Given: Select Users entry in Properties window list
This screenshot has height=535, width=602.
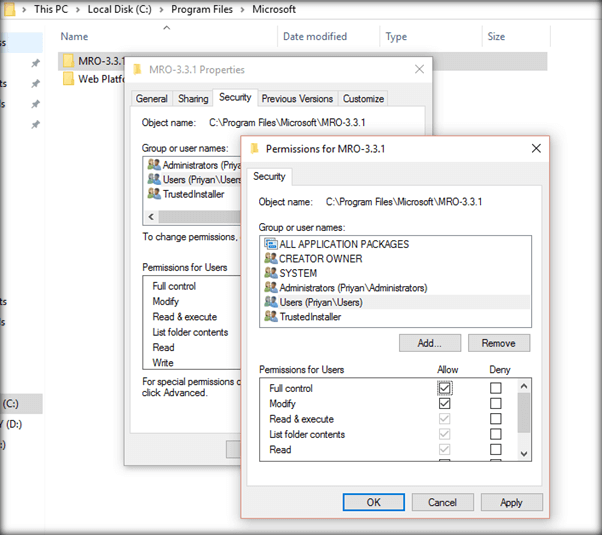Looking at the screenshot, I should (193, 179).
